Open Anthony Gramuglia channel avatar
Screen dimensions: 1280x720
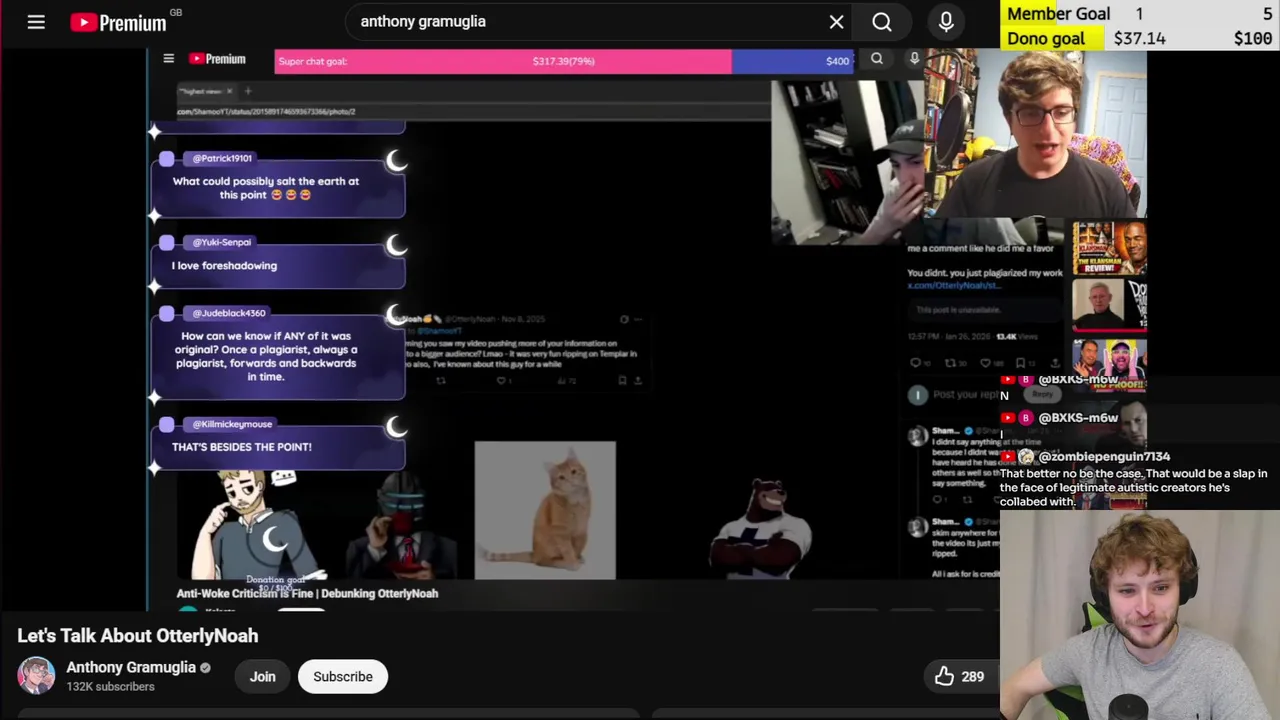[x=36, y=676]
